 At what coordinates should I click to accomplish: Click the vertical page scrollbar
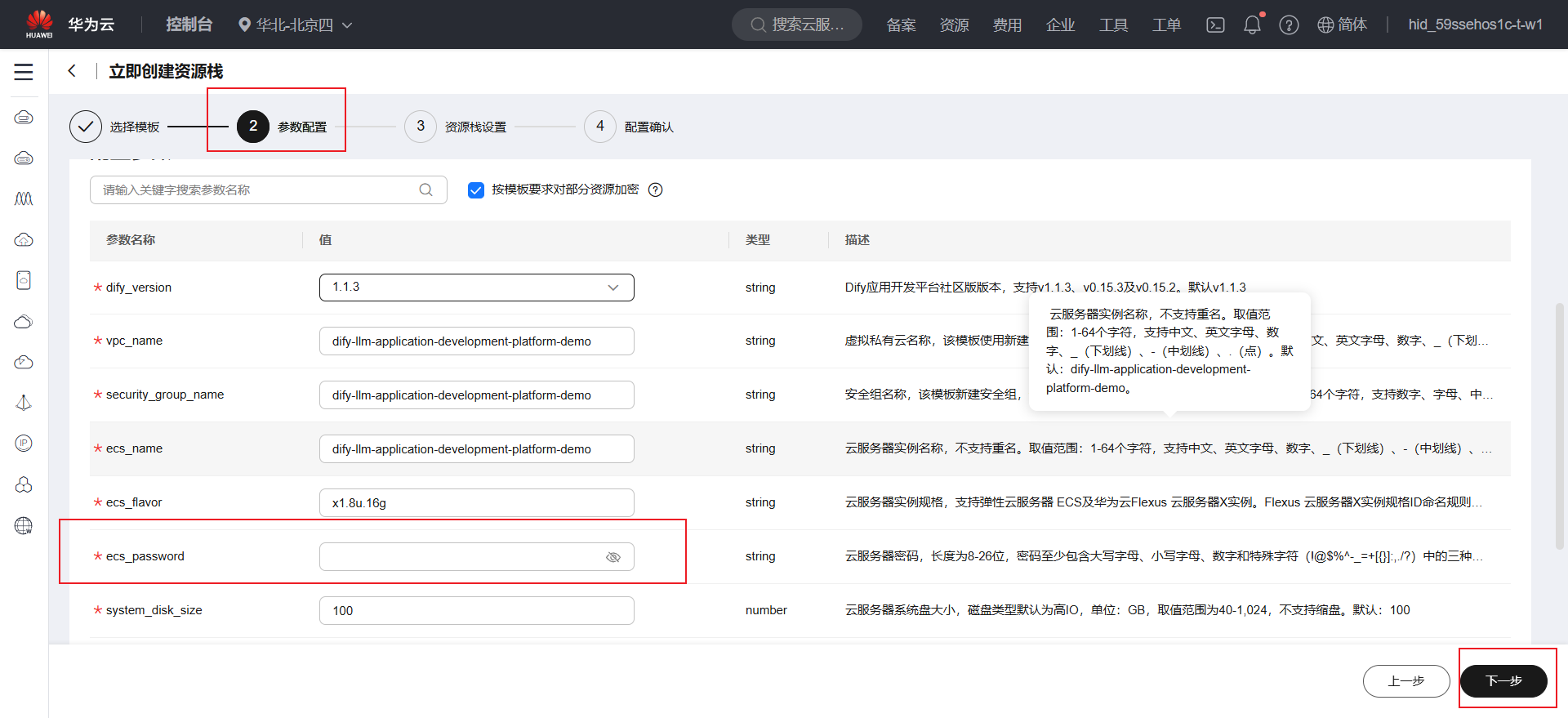1559,425
